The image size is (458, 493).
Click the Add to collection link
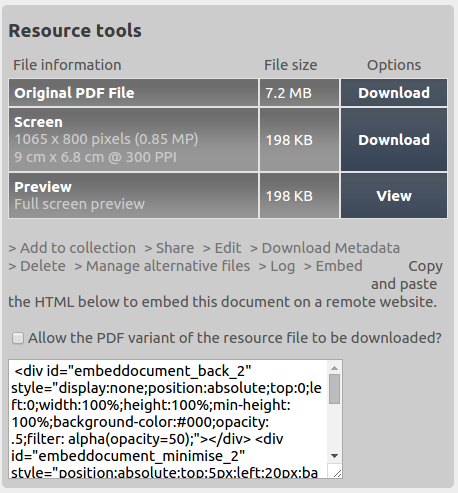point(72,248)
